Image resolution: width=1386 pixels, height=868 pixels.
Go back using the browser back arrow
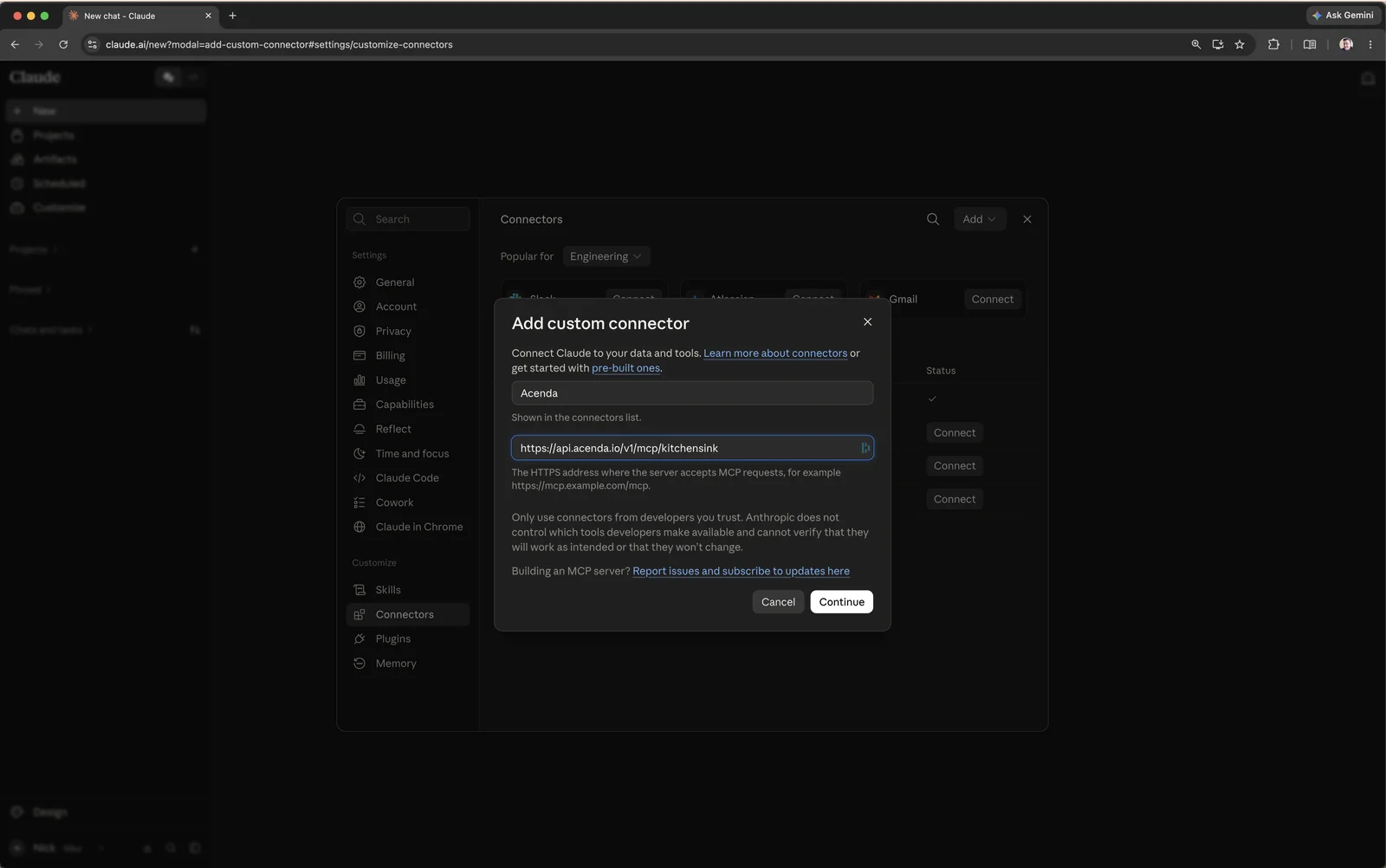point(15,44)
